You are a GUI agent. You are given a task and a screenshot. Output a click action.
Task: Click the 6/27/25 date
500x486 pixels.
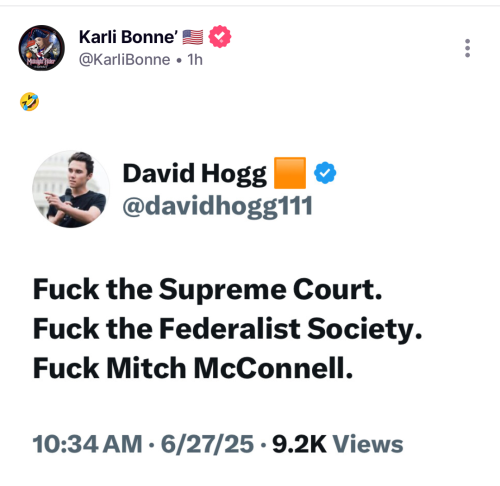[207, 445]
